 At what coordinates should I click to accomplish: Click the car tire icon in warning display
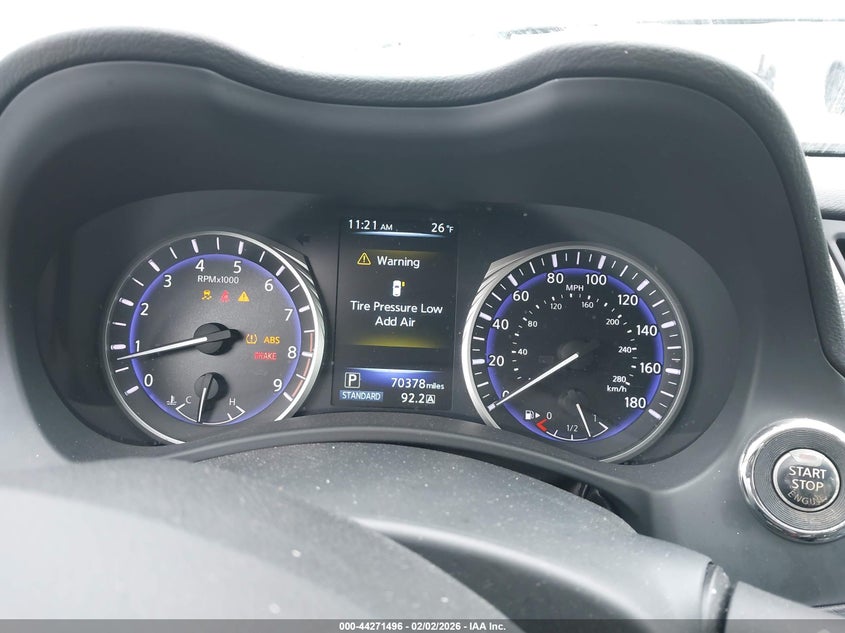click(396, 287)
